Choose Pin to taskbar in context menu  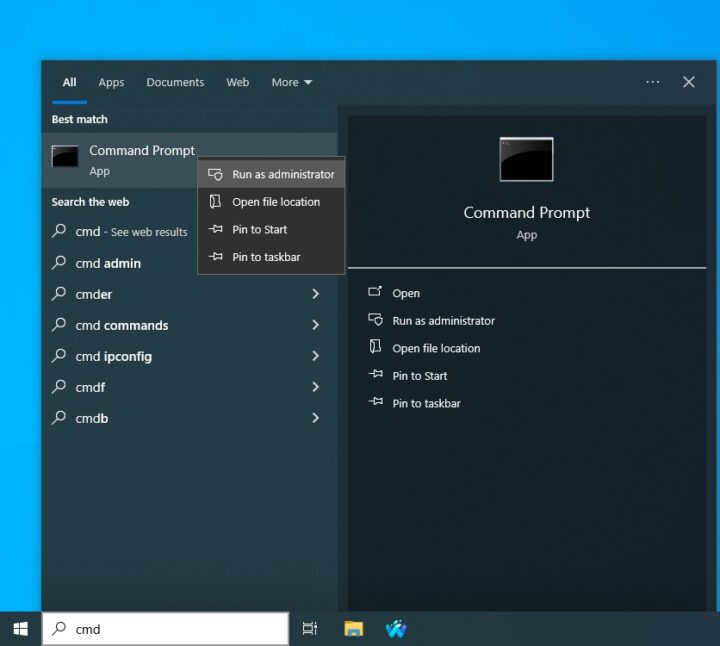[x=266, y=257]
